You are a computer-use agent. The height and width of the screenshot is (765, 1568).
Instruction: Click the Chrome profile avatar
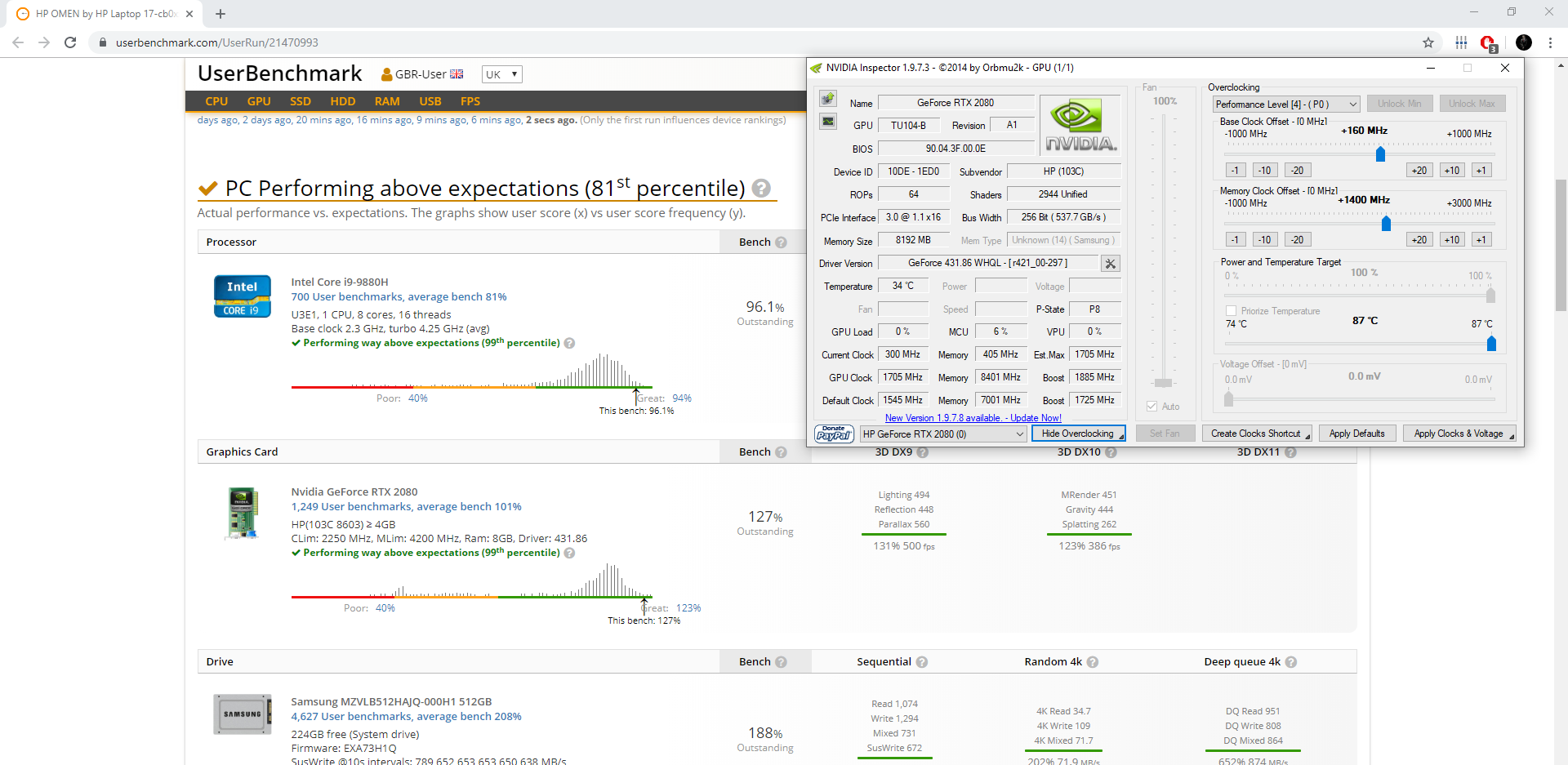tap(1524, 42)
